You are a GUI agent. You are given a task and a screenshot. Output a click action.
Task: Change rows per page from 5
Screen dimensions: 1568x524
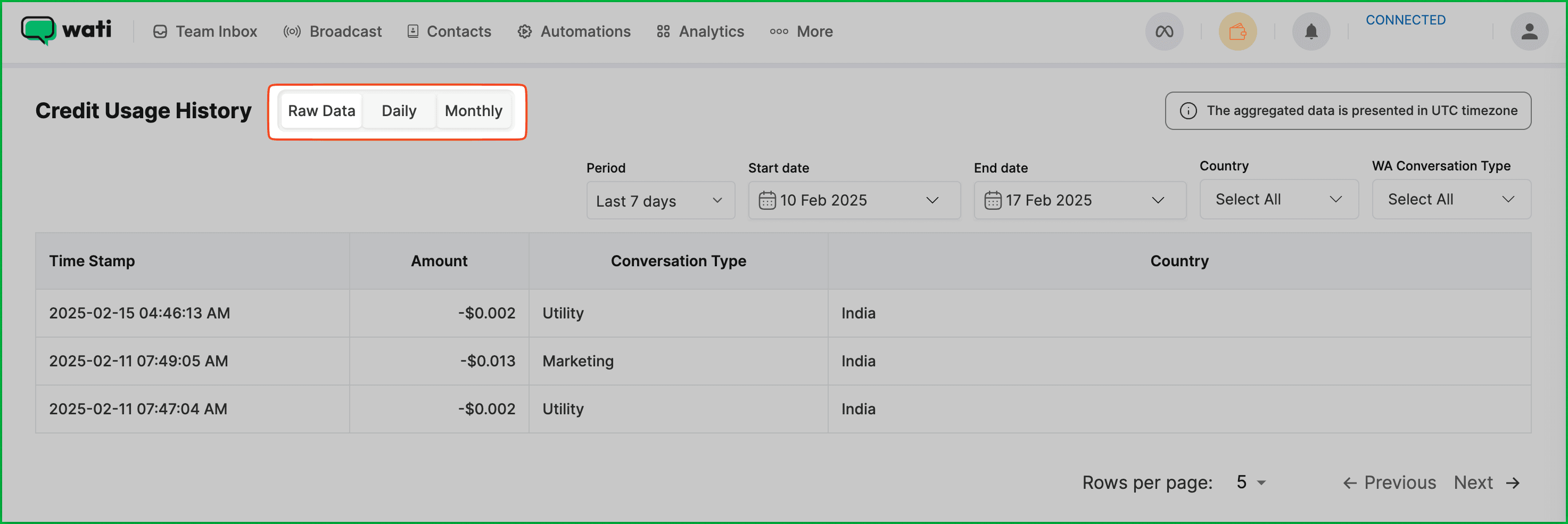1249,482
